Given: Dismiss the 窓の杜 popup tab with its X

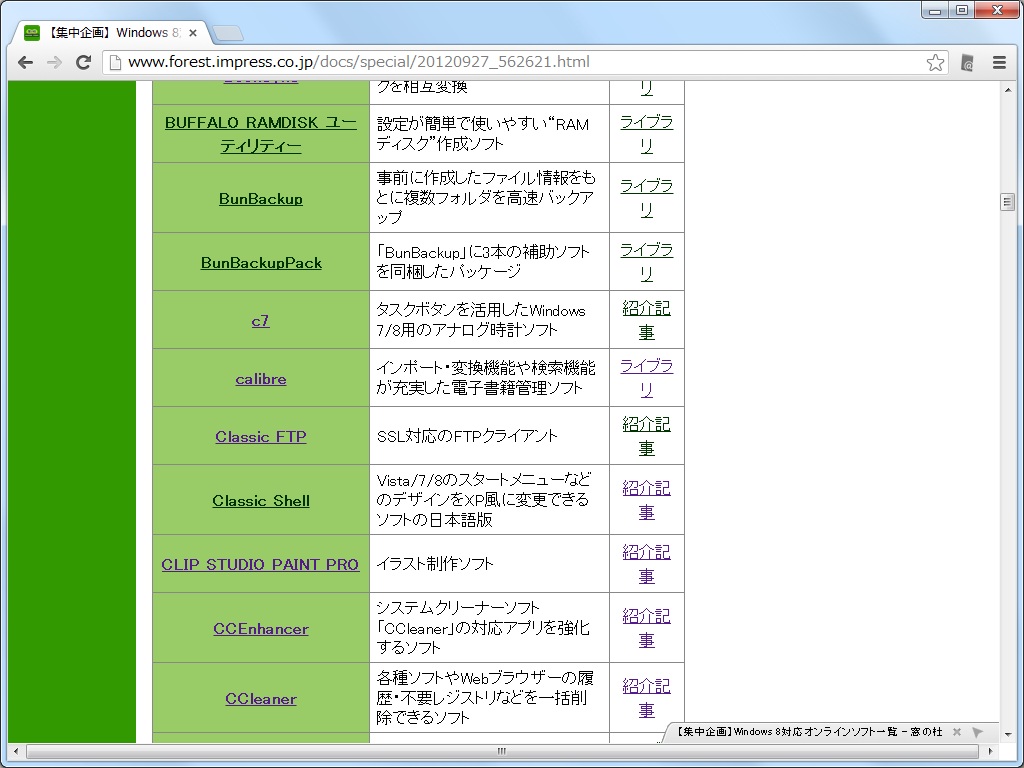Looking at the screenshot, I should [957, 731].
